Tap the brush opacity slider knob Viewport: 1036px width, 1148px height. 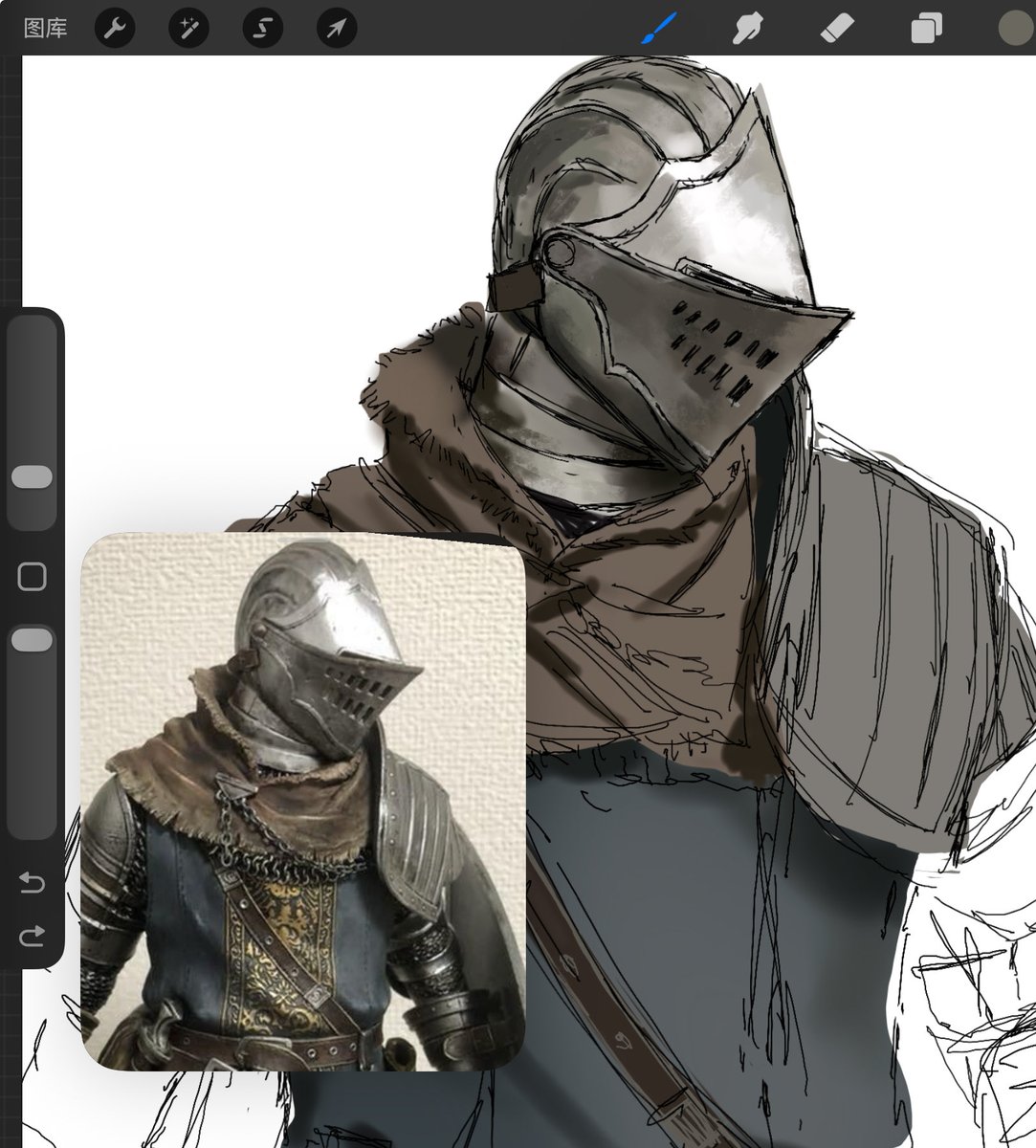(x=33, y=639)
